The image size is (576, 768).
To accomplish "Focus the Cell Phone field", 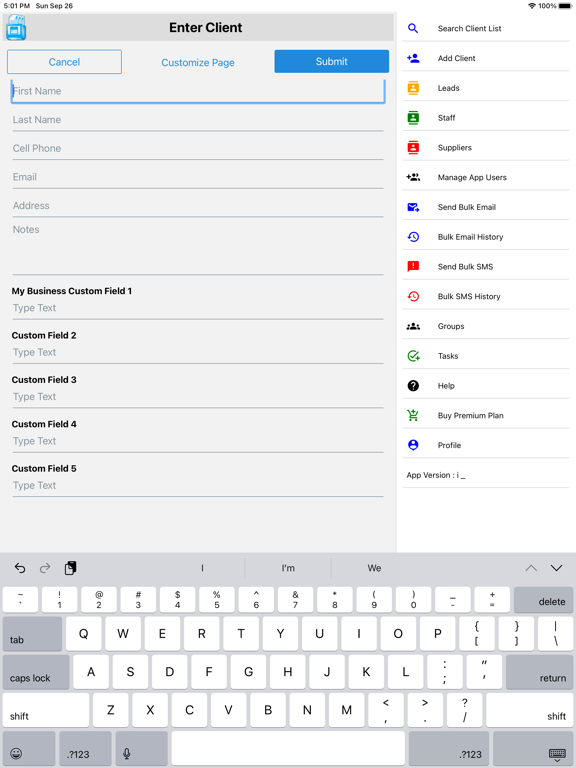I will tap(198, 148).
